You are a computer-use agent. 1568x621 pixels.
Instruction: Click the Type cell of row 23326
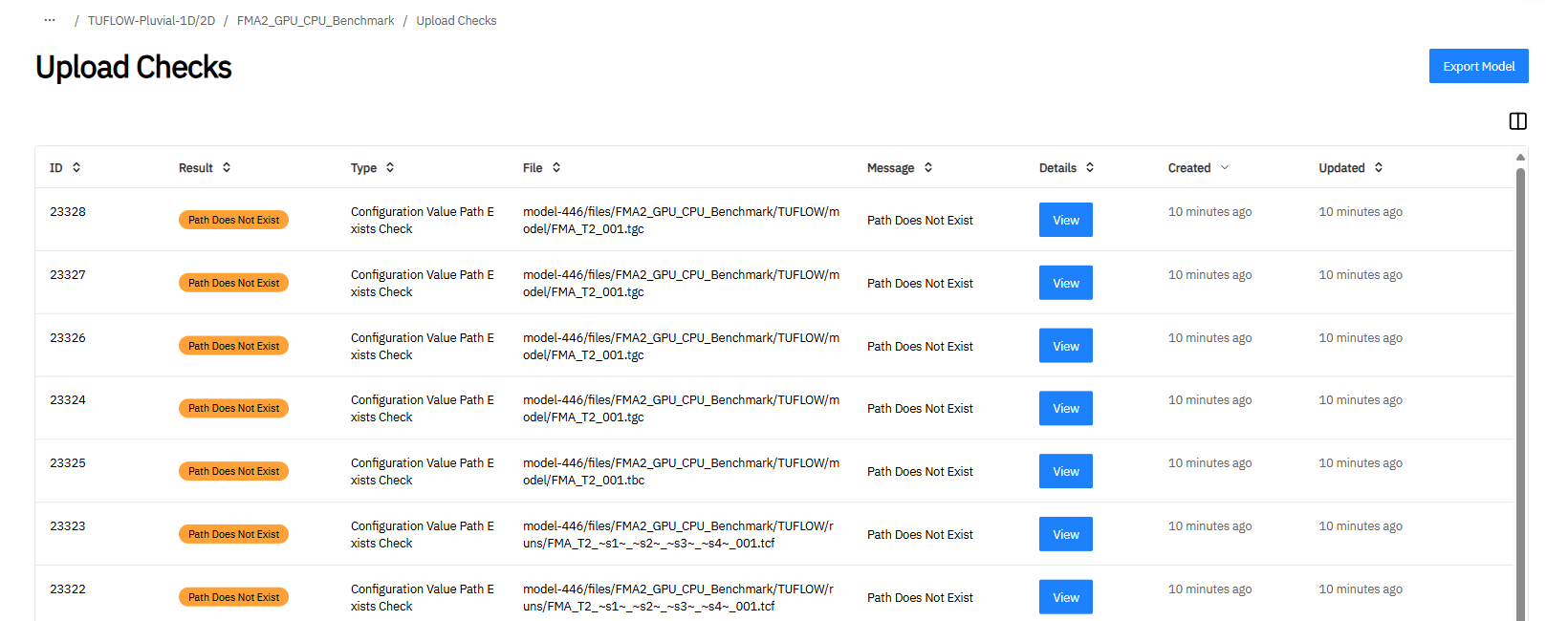(423, 347)
